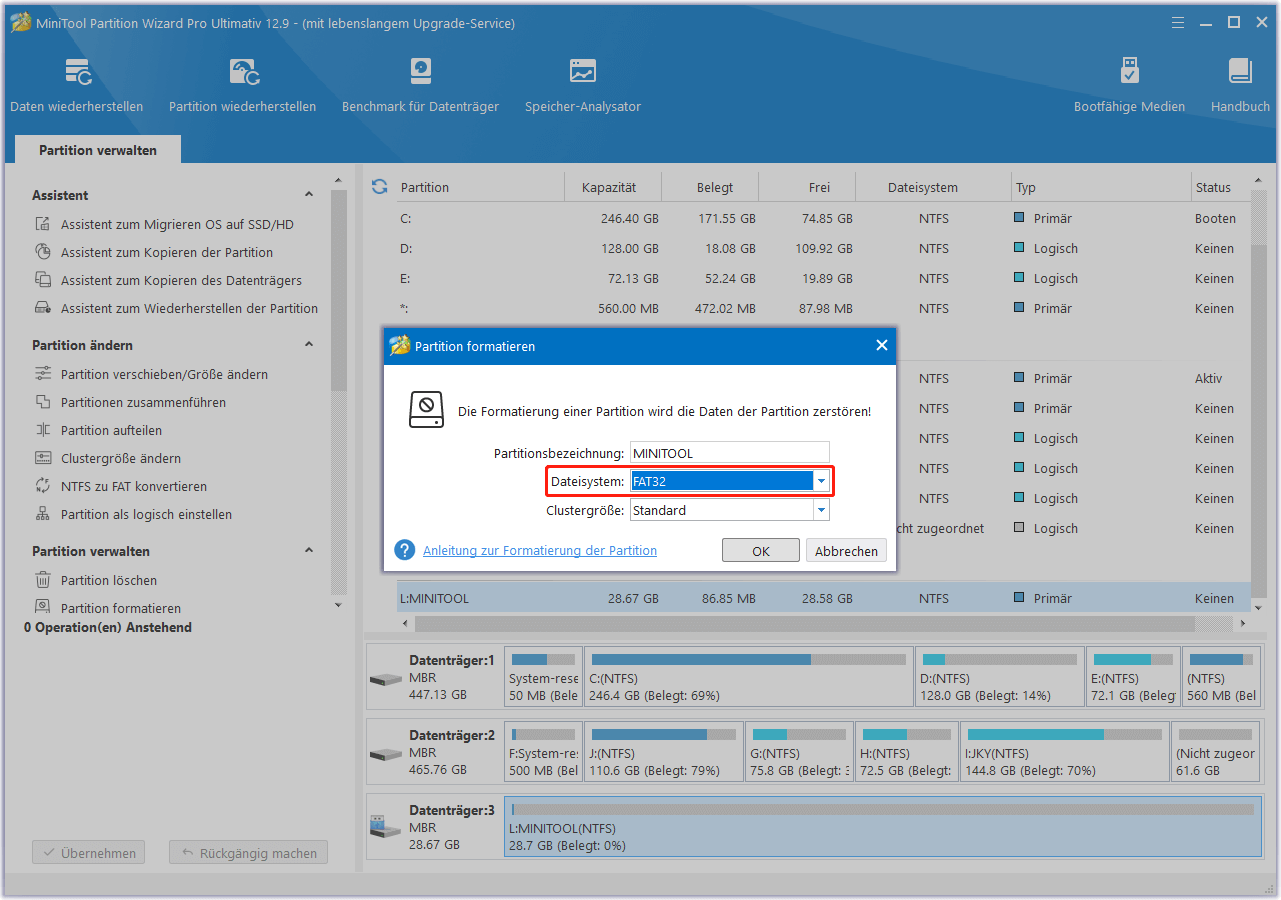Click the Übernehmen button
Screen dimensions: 1281x900
(x=89, y=853)
